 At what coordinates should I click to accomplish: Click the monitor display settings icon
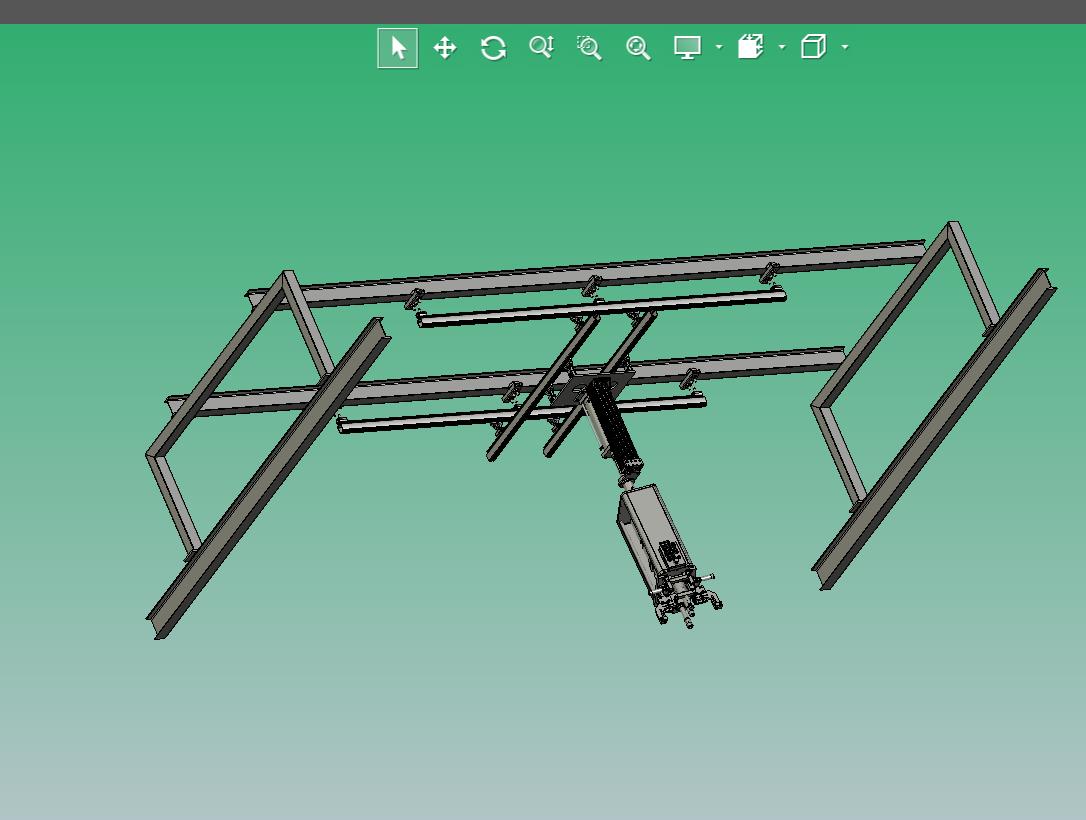(x=688, y=48)
